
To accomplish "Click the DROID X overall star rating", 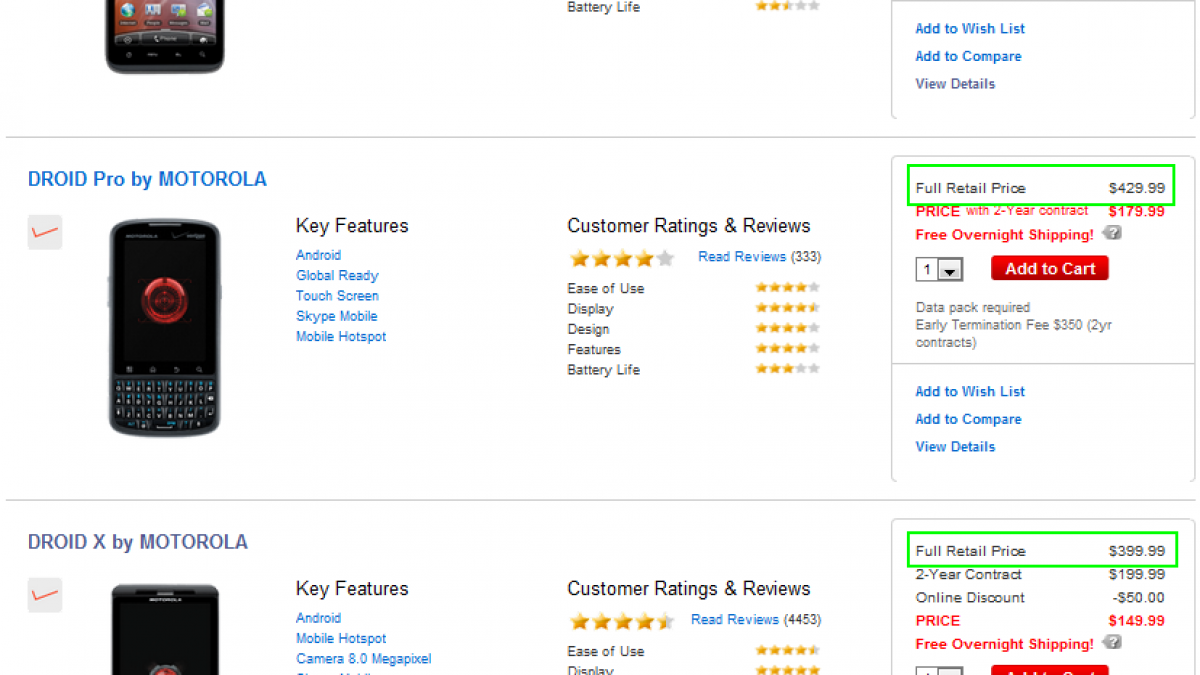I will tap(621, 621).
